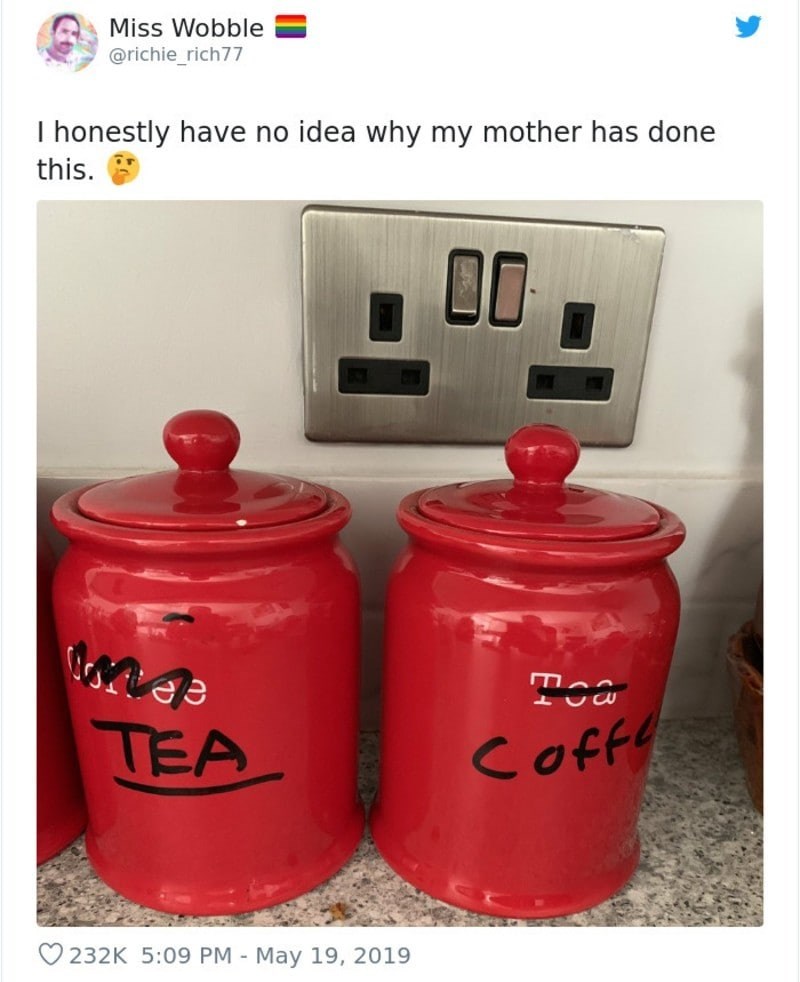Click the May 19, 2019 date

(333, 955)
